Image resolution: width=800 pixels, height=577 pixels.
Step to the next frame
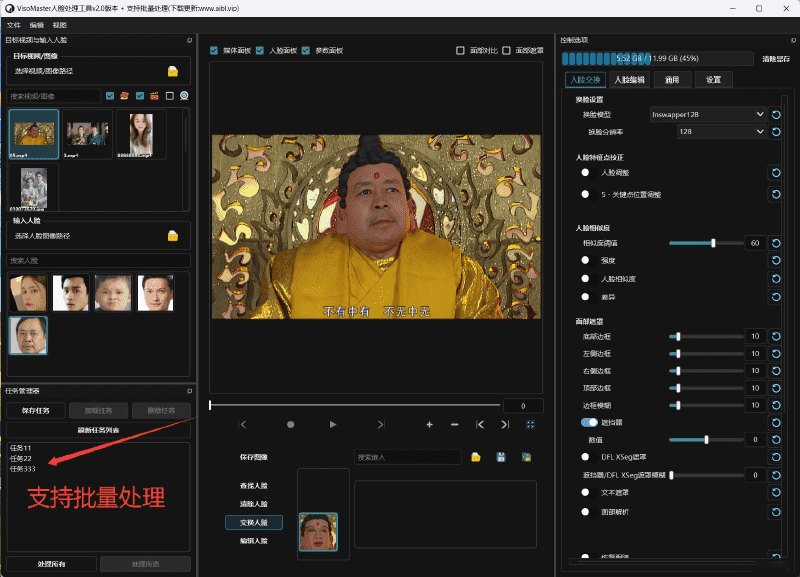381,424
